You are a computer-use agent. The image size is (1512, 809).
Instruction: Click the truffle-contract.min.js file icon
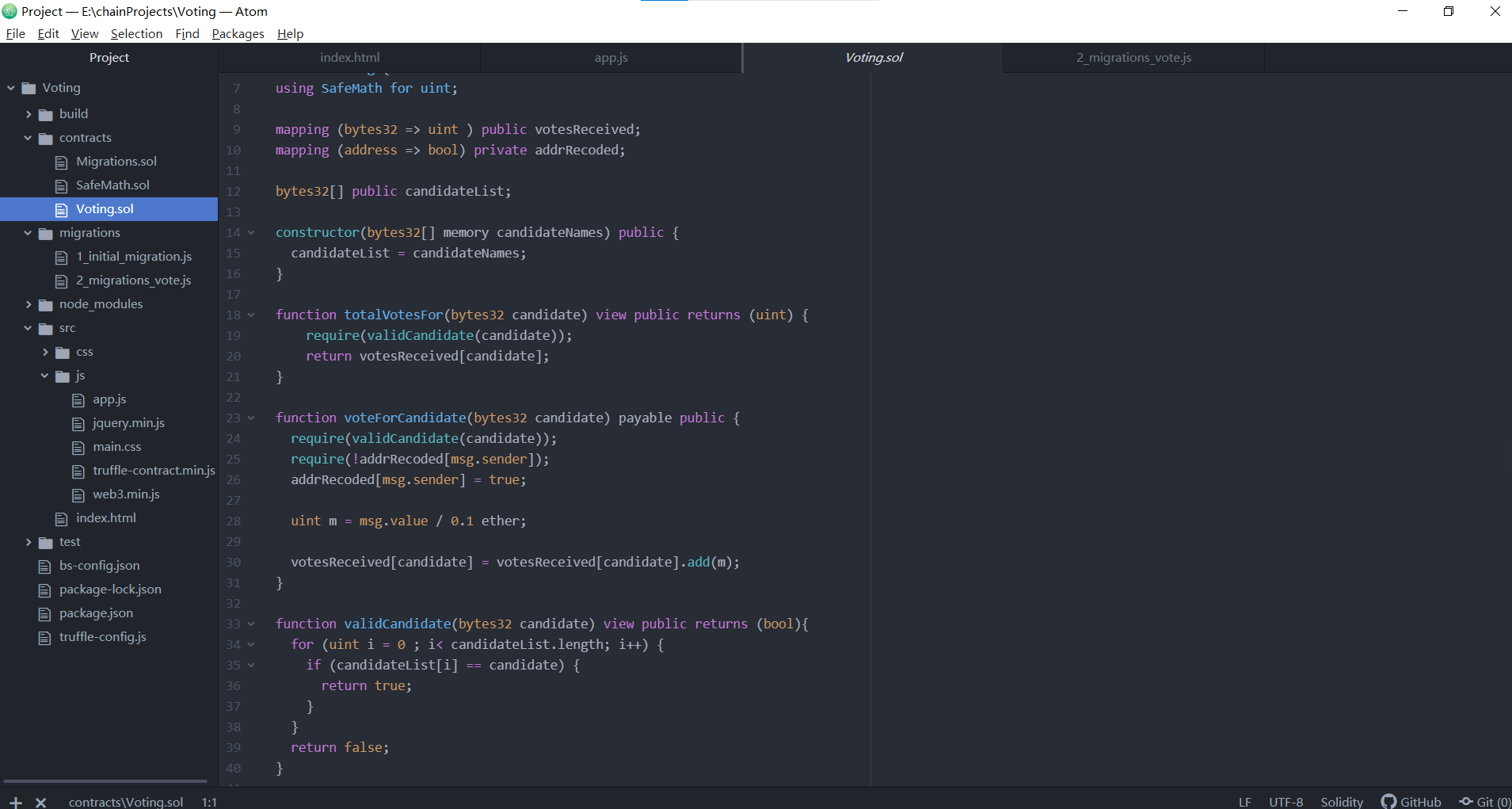pos(78,471)
